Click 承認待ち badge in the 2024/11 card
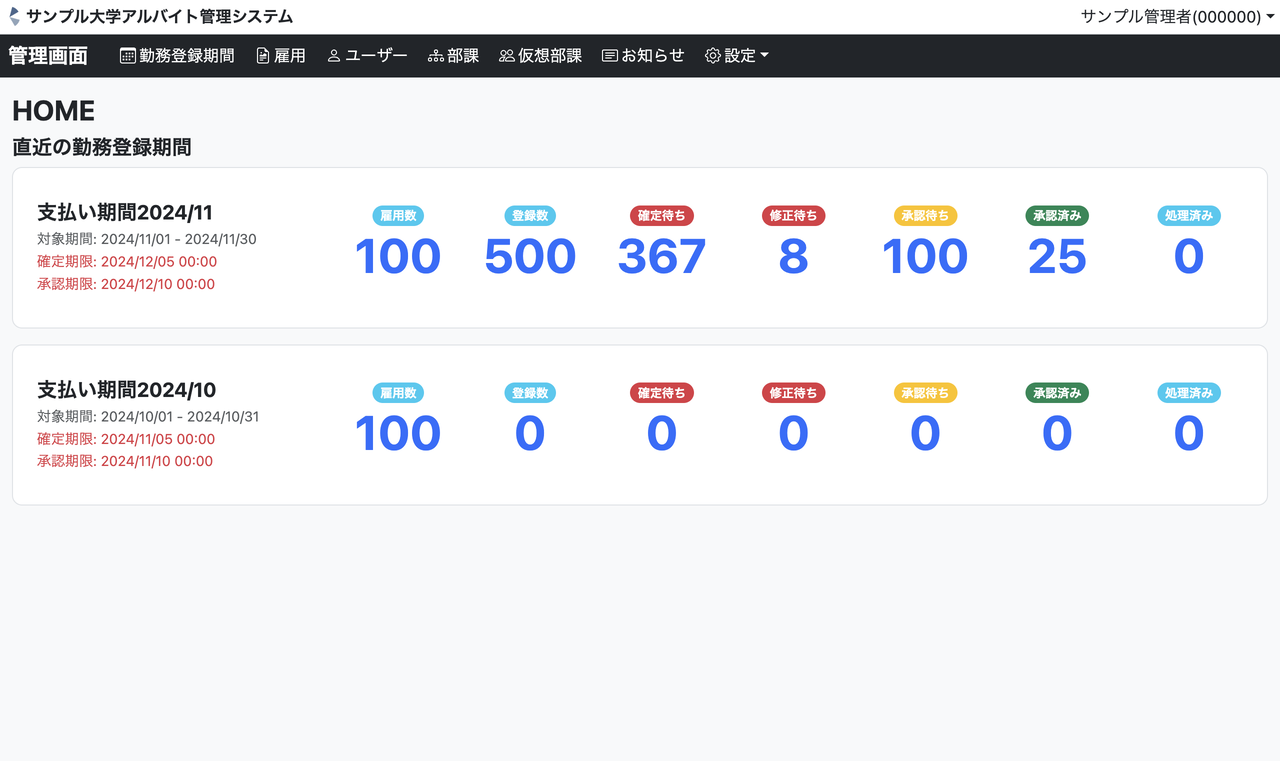 (925, 215)
